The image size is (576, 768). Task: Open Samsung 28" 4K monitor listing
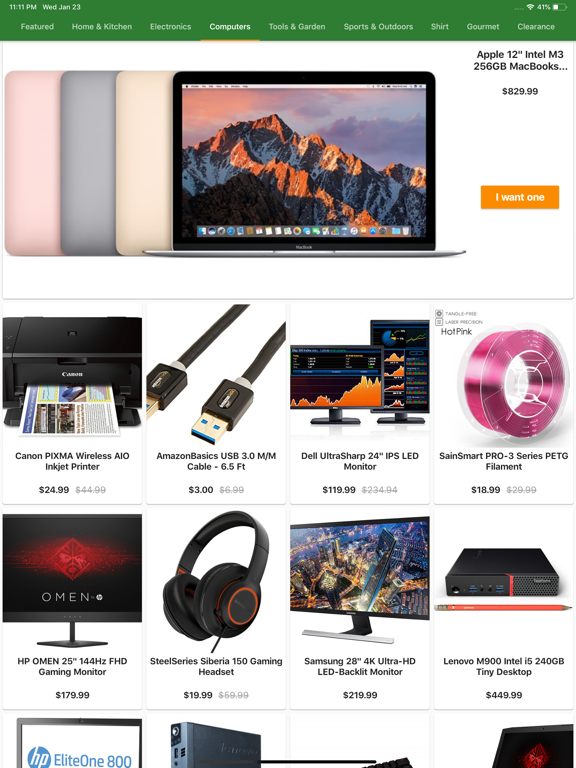pos(360,609)
